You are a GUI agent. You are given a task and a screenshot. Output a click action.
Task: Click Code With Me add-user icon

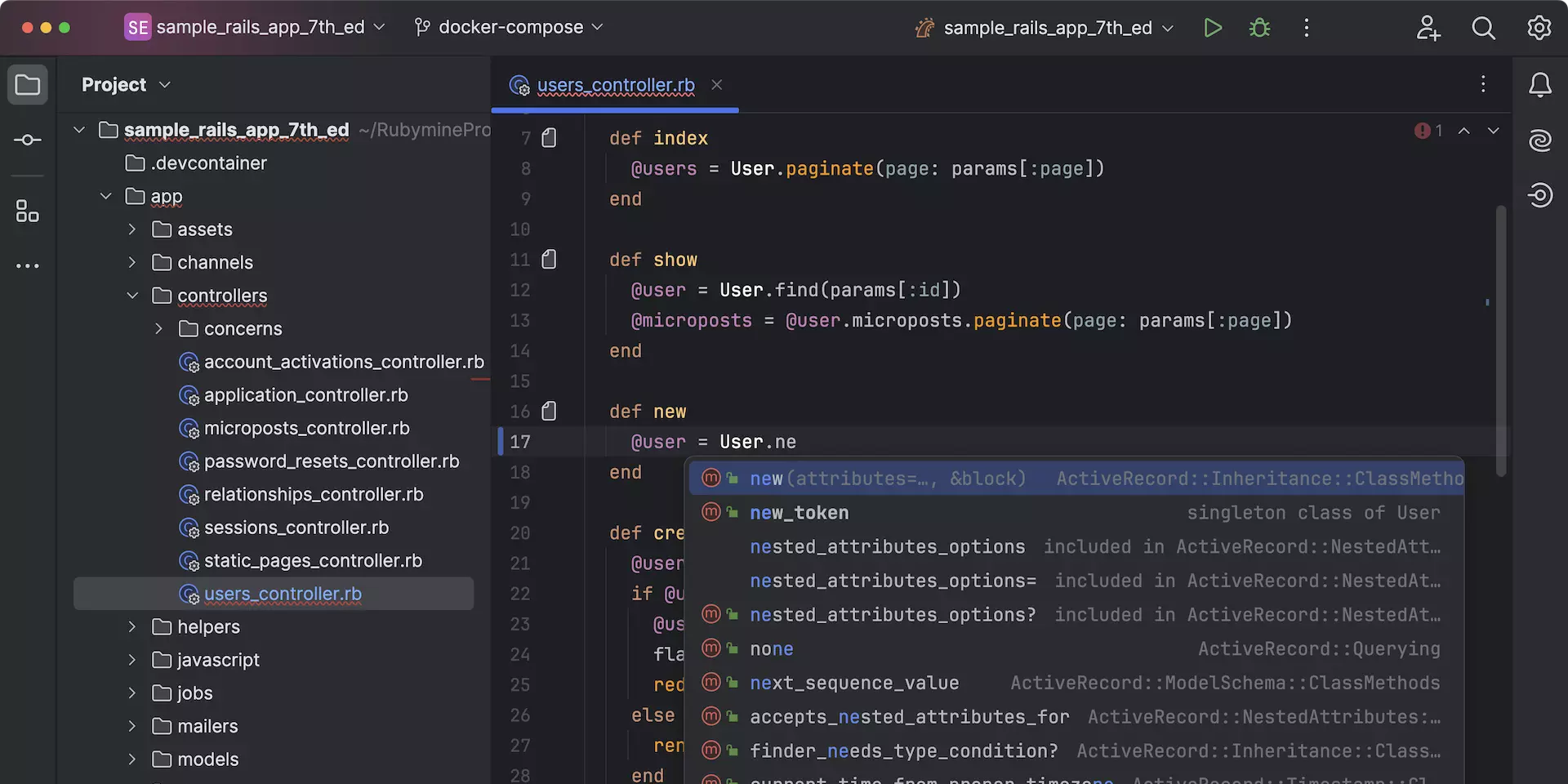coord(1428,28)
